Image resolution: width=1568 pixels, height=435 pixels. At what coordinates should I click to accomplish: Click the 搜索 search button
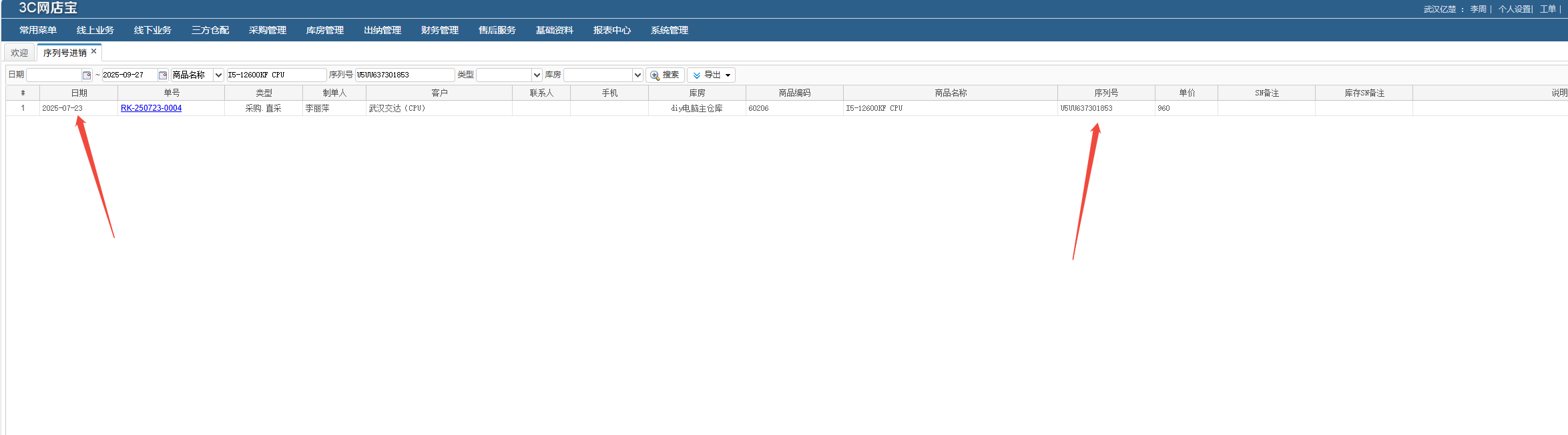point(665,75)
